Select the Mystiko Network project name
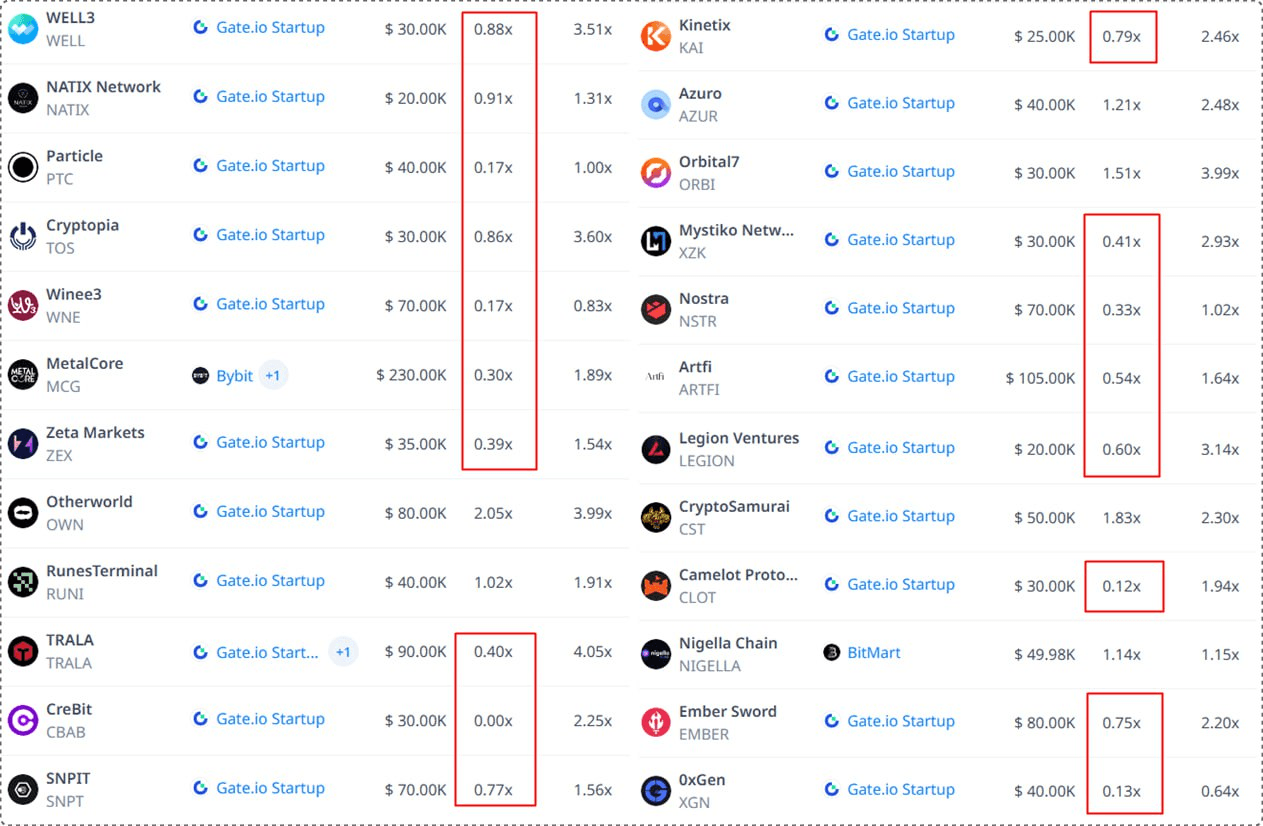This screenshot has width=1263, height=826. (x=736, y=230)
